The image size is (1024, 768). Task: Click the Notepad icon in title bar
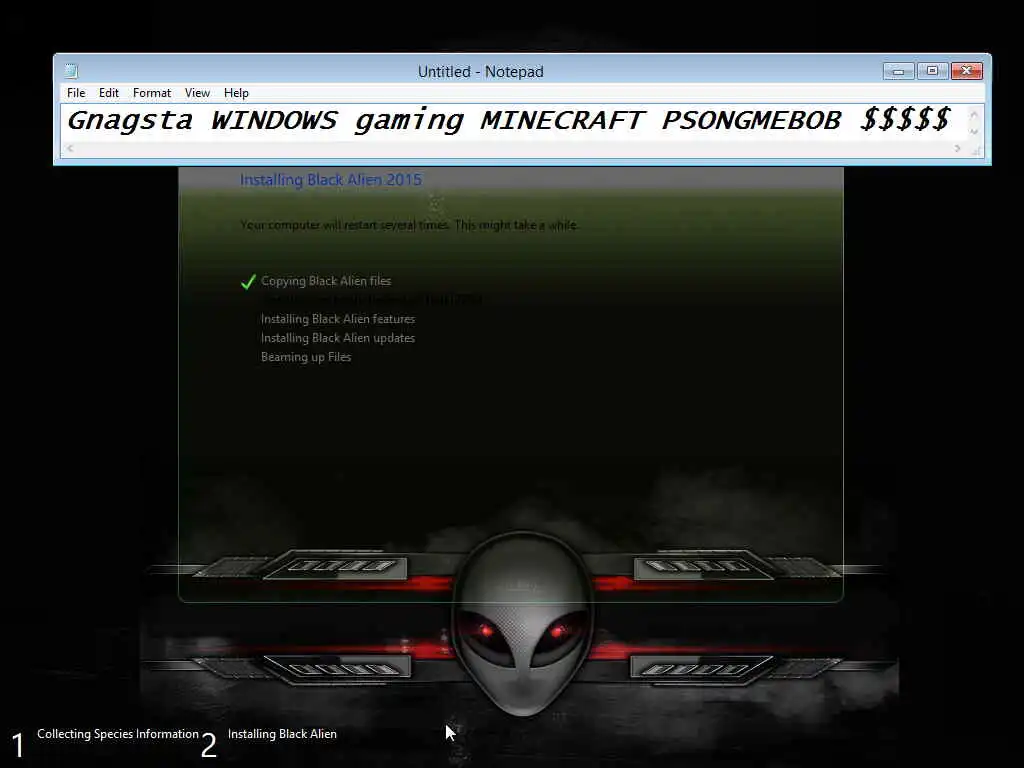(71, 71)
